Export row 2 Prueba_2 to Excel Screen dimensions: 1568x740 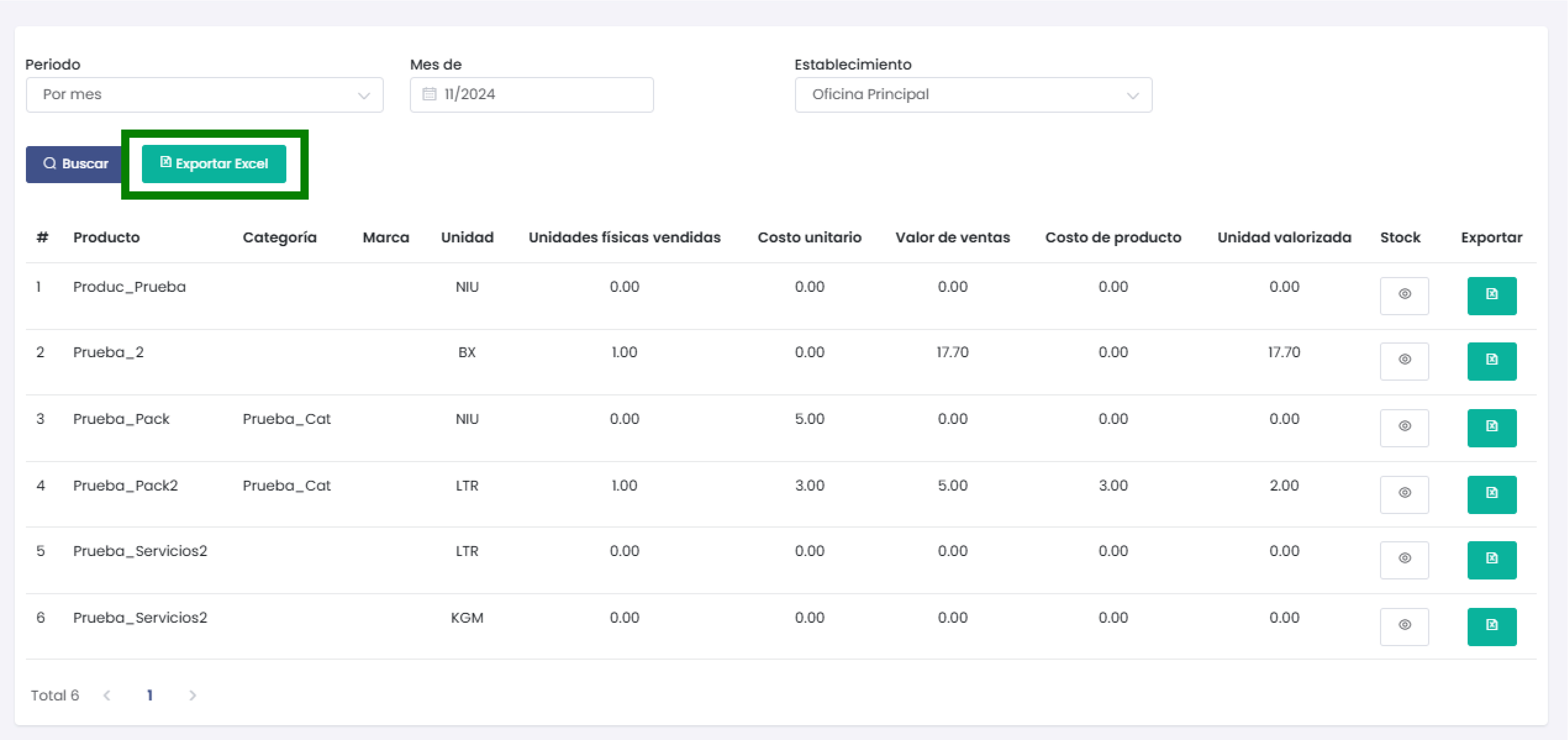pyautogui.click(x=1492, y=361)
